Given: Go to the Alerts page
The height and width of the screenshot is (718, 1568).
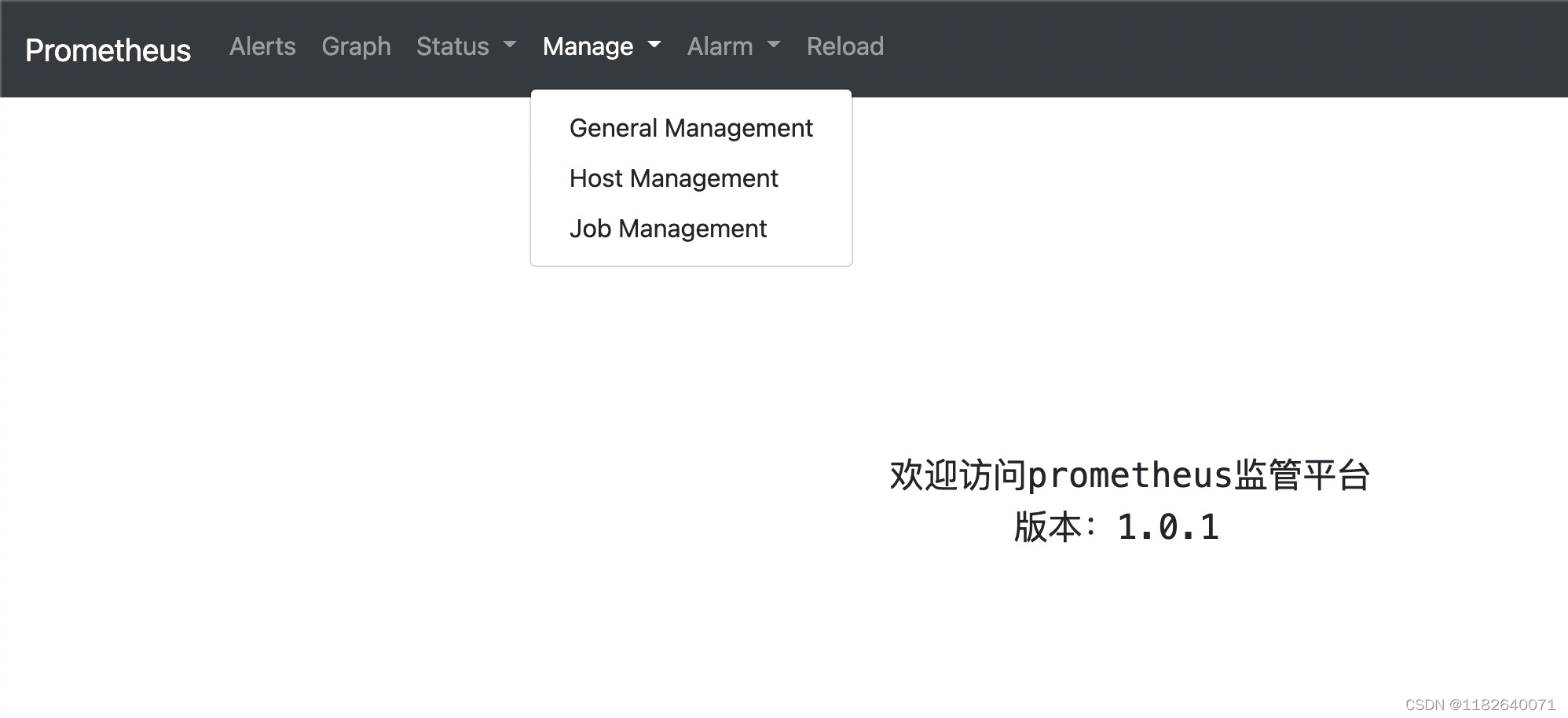Looking at the screenshot, I should pos(262,46).
